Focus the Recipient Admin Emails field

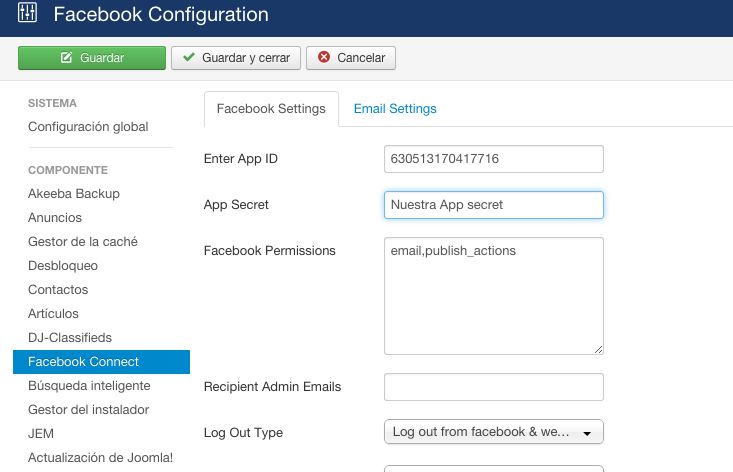[x=493, y=387]
